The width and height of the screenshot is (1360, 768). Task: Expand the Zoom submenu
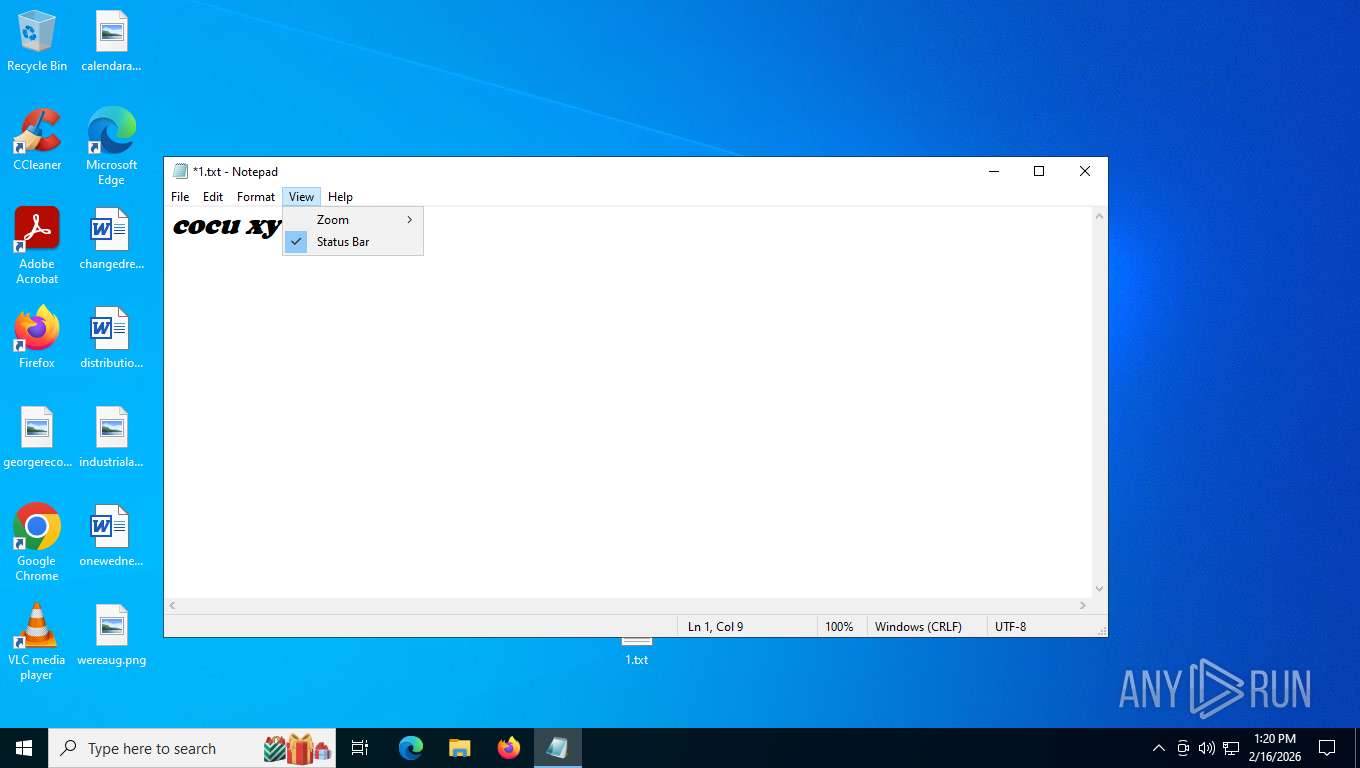tap(353, 220)
